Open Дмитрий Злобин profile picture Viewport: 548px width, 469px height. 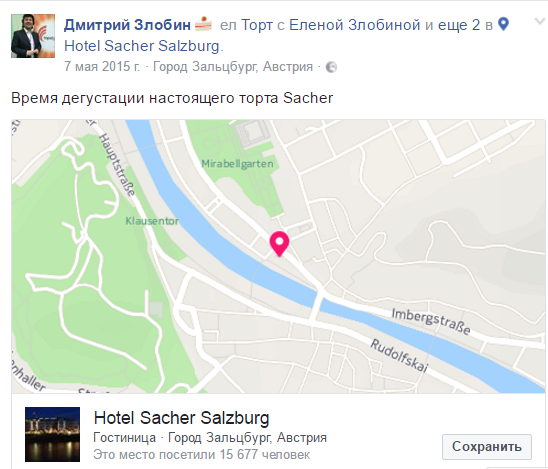33,36
